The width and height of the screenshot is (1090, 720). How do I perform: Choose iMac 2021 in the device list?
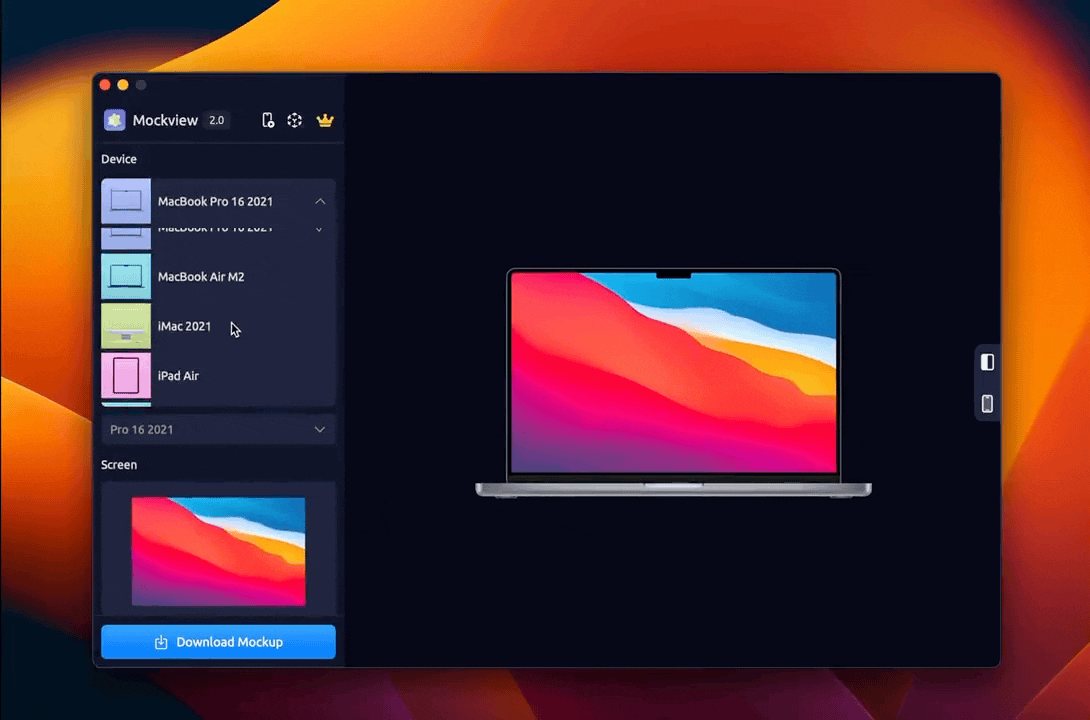click(x=185, y=326)
